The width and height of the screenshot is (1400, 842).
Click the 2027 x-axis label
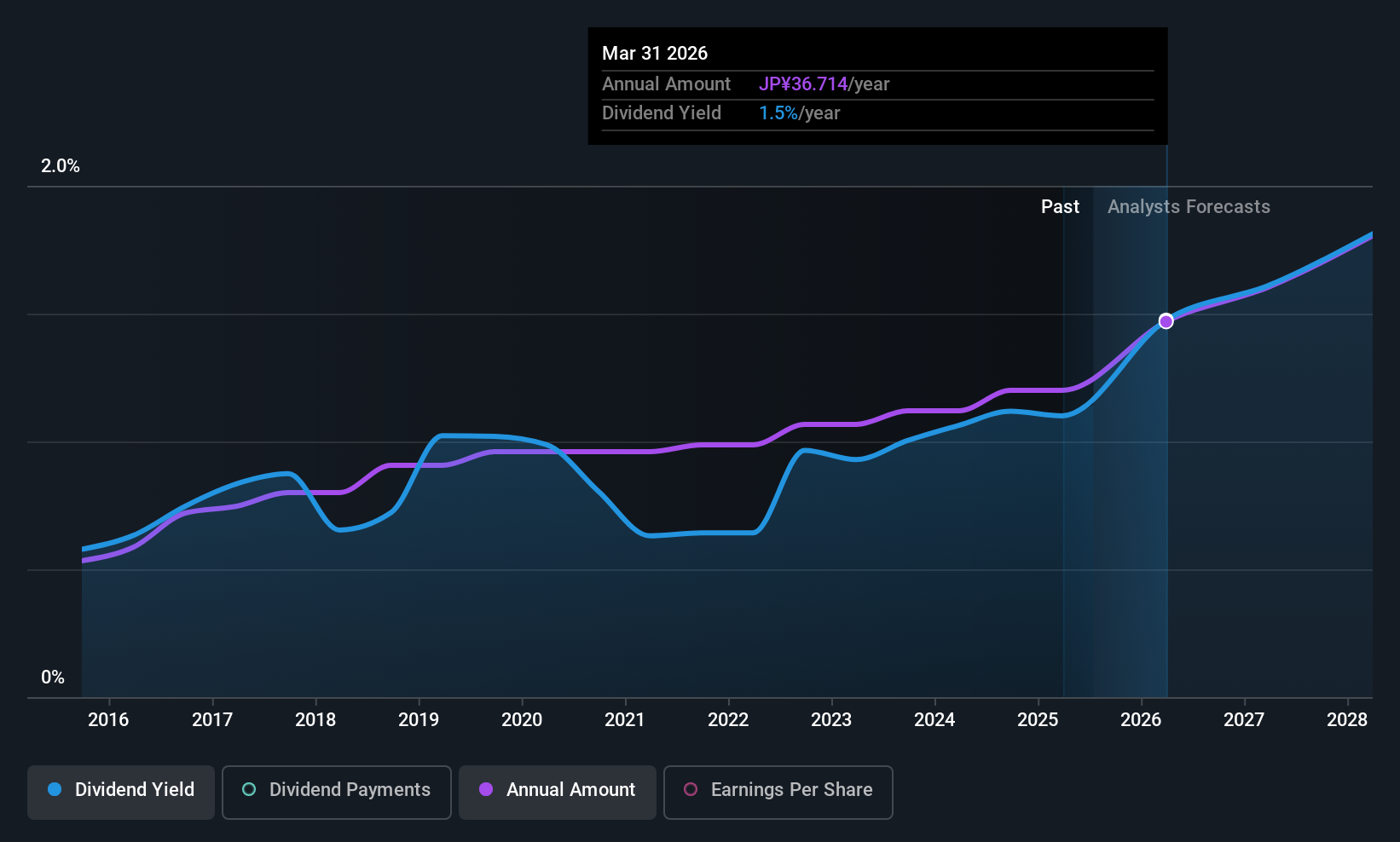(1244, 720)
